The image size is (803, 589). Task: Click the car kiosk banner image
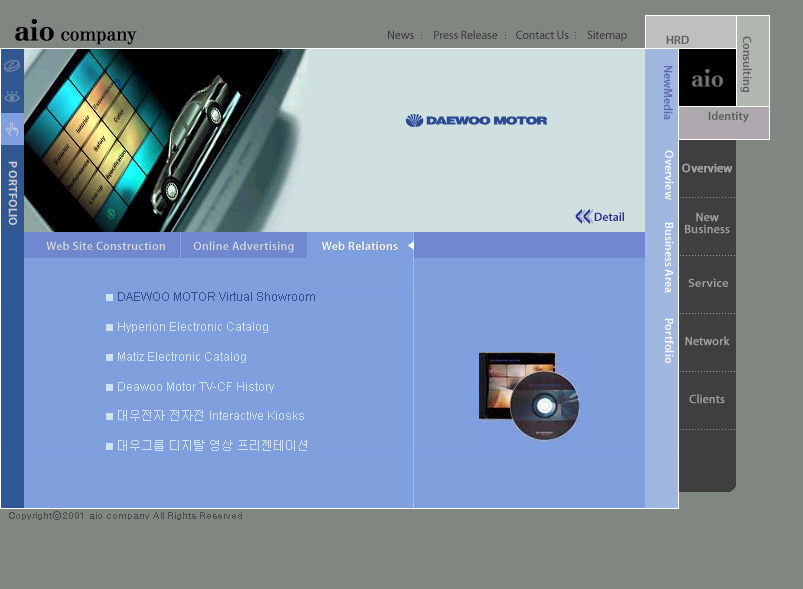pyautogui.click(x=166, y=140)
